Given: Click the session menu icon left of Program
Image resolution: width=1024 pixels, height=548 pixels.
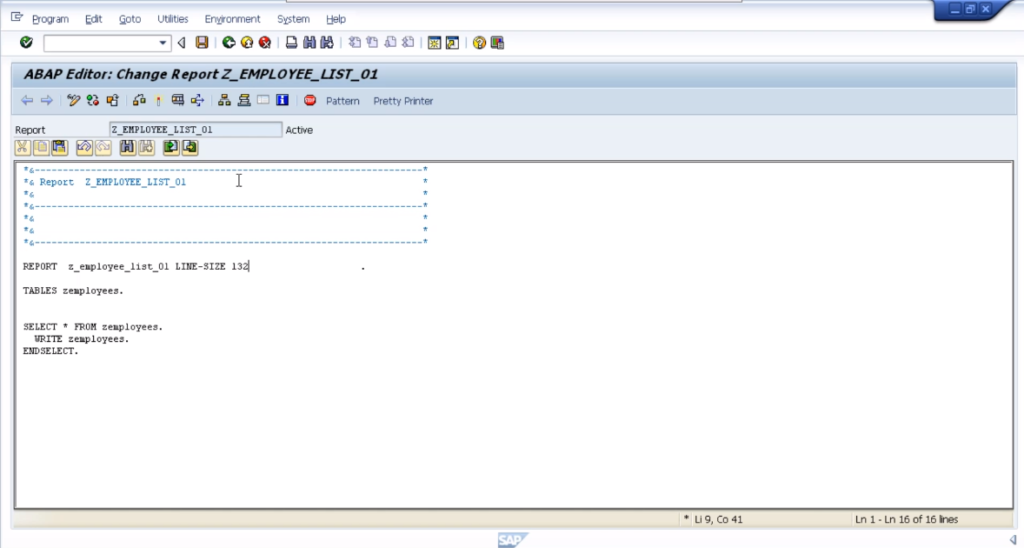Looking at the screenshot, I should click(x=16, y=18).
